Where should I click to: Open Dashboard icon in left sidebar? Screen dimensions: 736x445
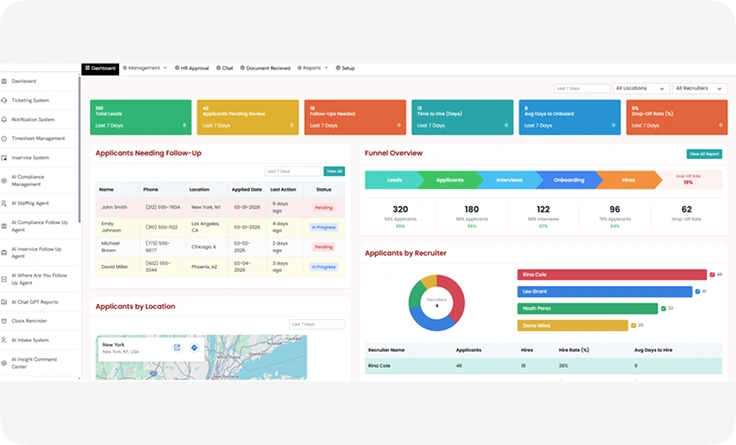point(4,81)
